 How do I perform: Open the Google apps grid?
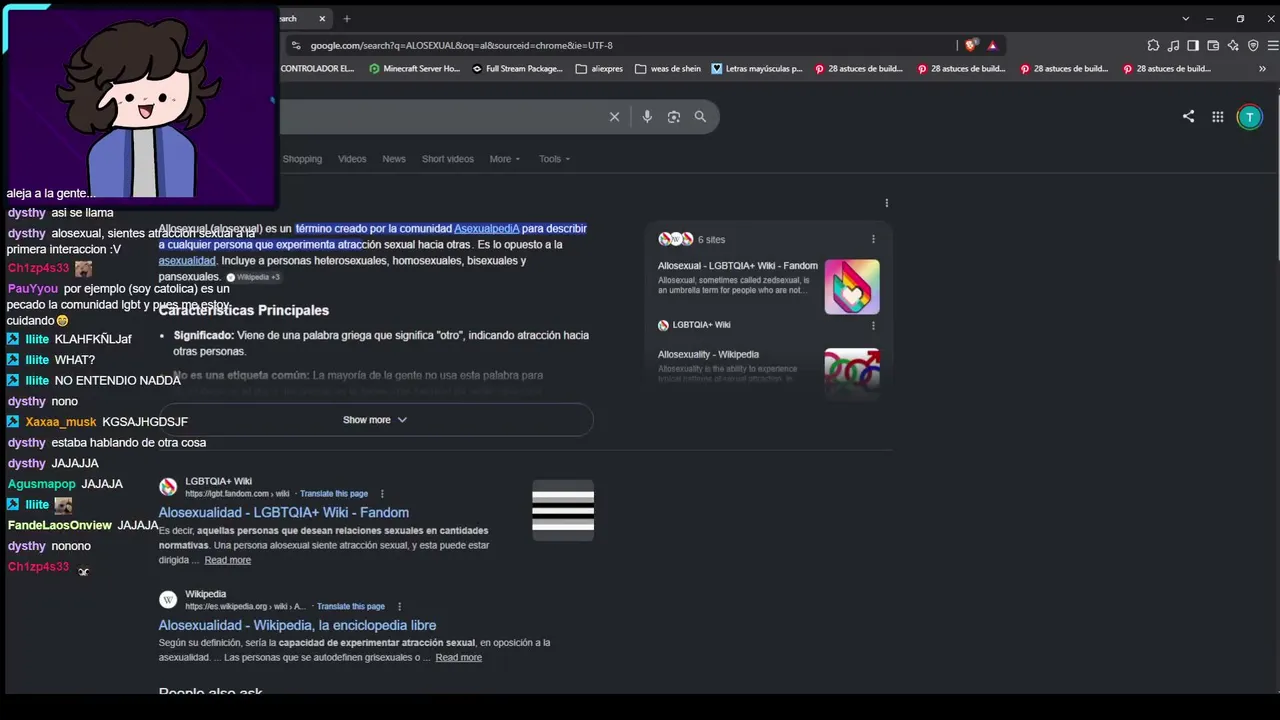[x=1218, y=117]
